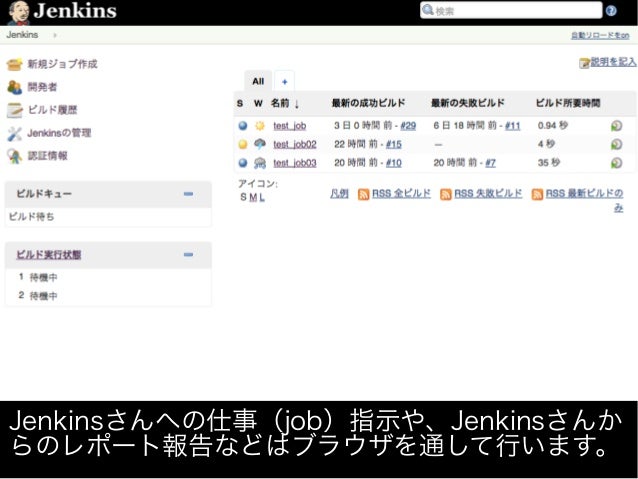Image resolution: width=638 pixels, height=479 pixels.
Task: Open RSS 失敗ビルド feed link
Action: (488, 194)
